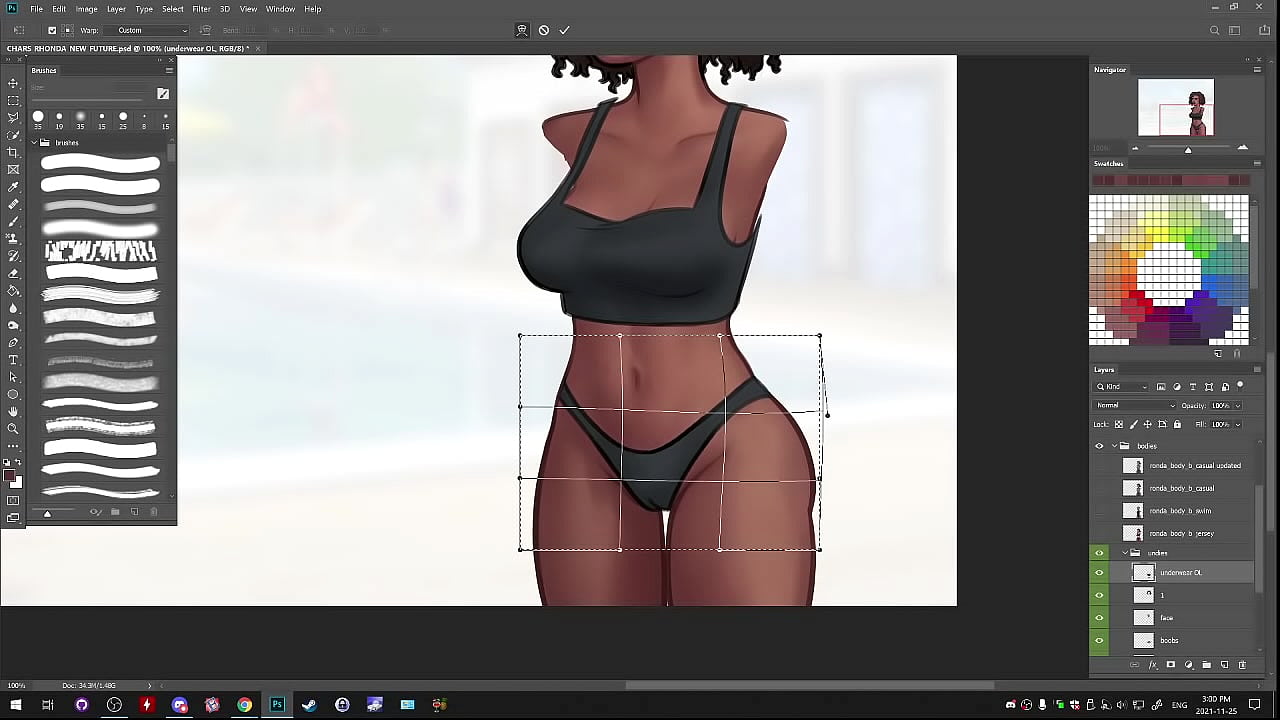Viewport: 1280px width, 720px height.
Task: Toggle visibility of the bodies group
Action: pos(1099,446)
